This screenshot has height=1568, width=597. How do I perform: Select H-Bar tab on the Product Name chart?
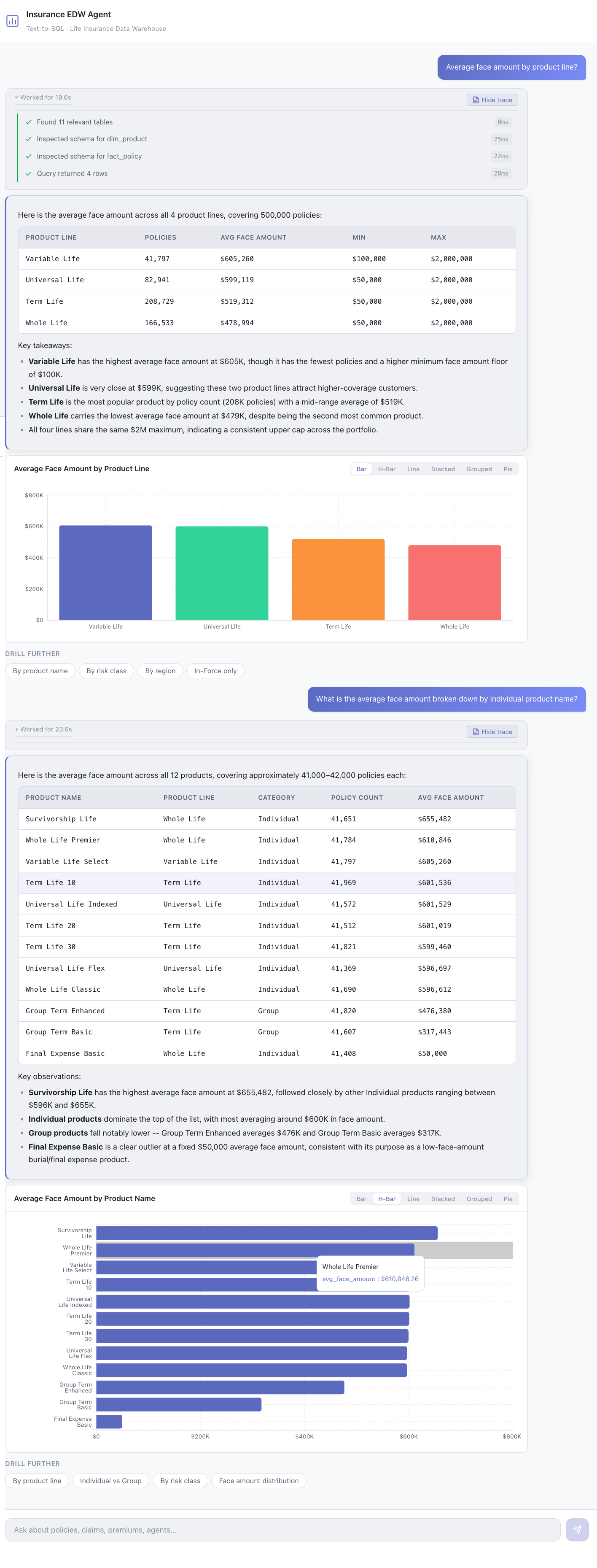[387, 1199]
